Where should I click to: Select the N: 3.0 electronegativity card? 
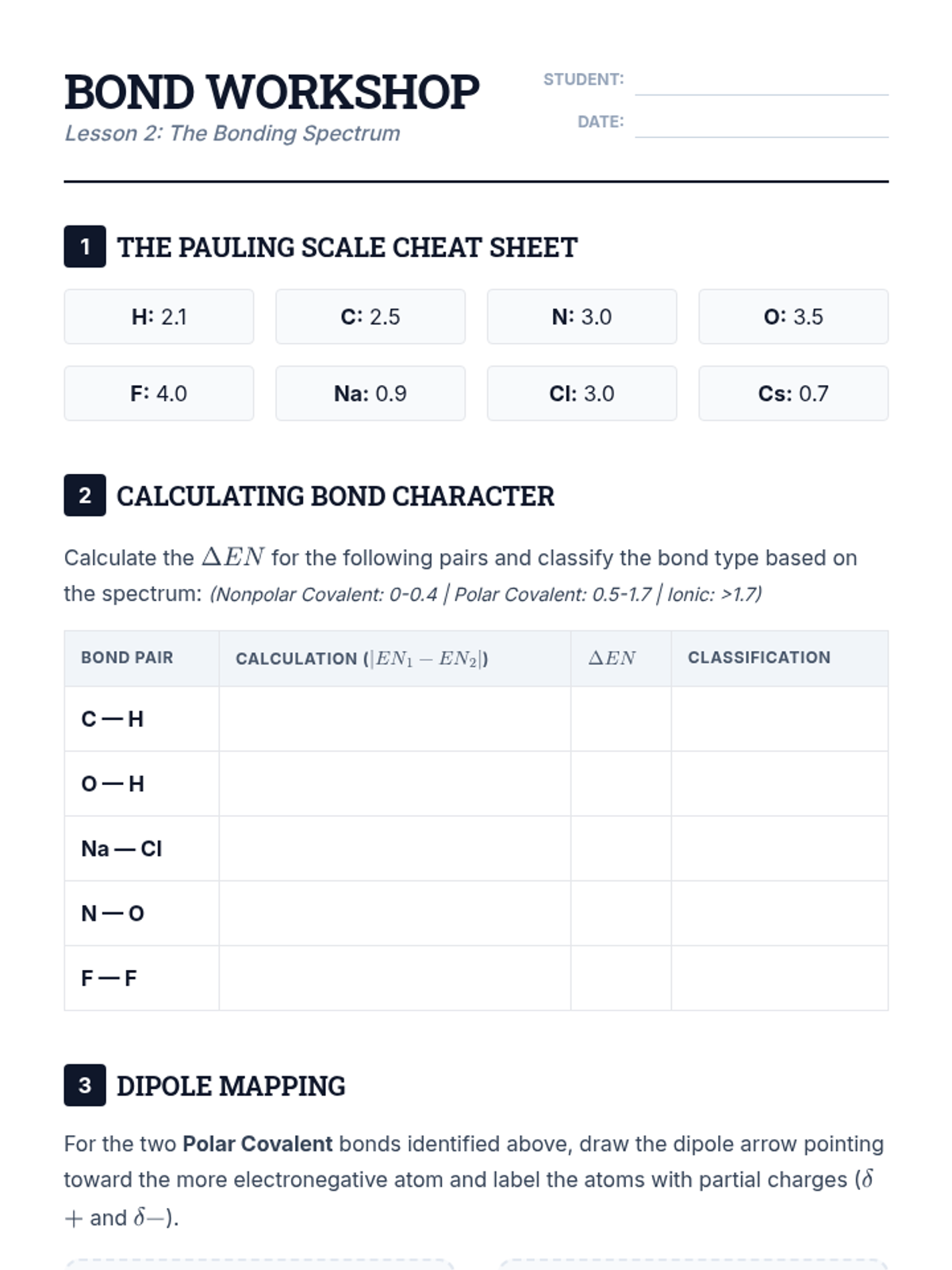click(x=582, y=317)
